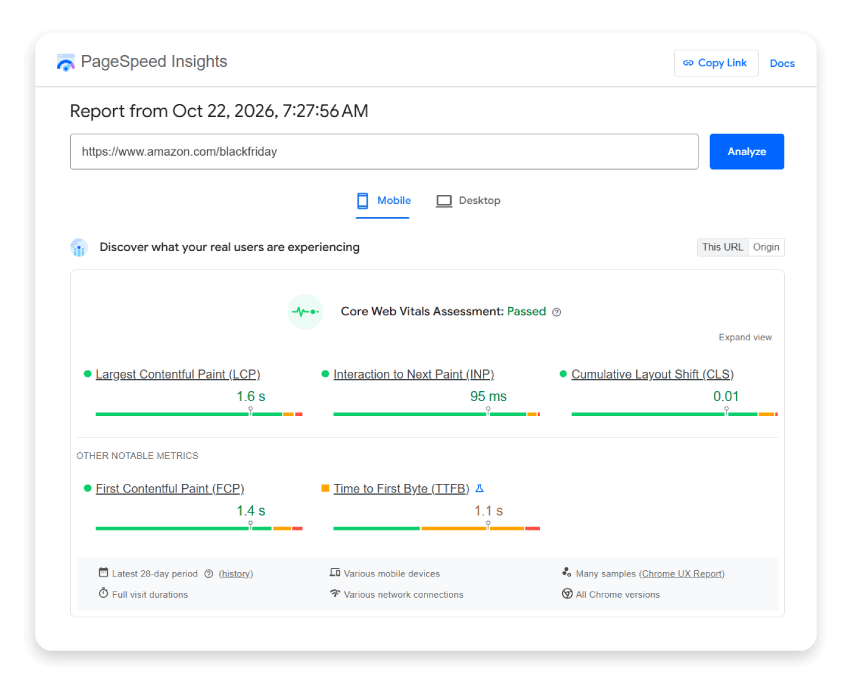This screenshot has width=852, height=690.
Task: Click the FCP distribution bar
Action: coord(199,528)
